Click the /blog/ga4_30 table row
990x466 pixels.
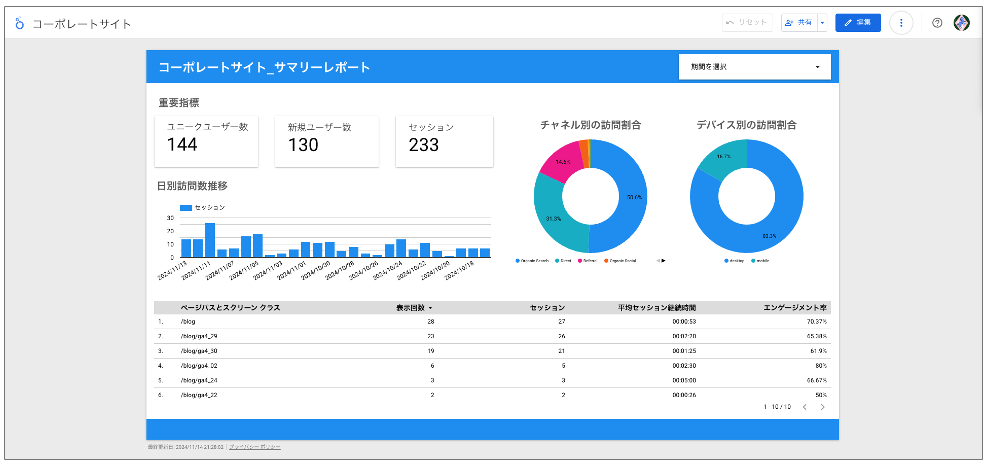click(x=492, y=350)
